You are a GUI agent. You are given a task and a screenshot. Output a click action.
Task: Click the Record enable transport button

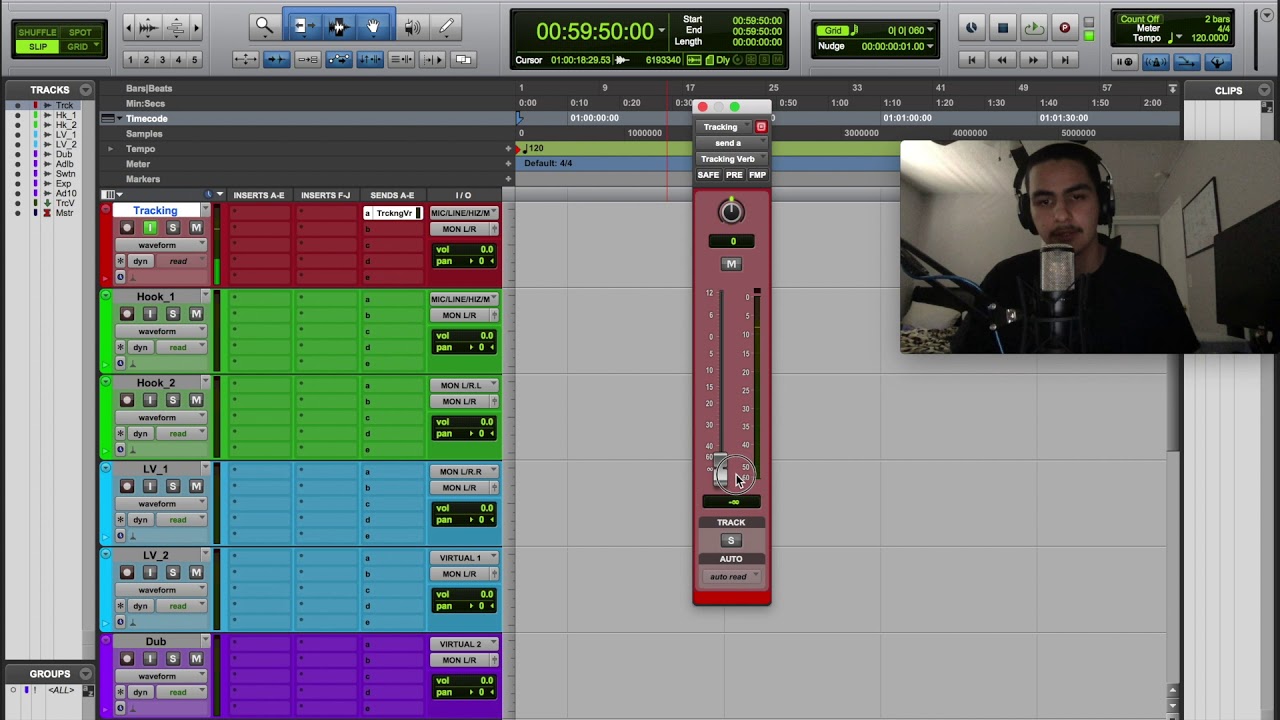click(1065, 28)
